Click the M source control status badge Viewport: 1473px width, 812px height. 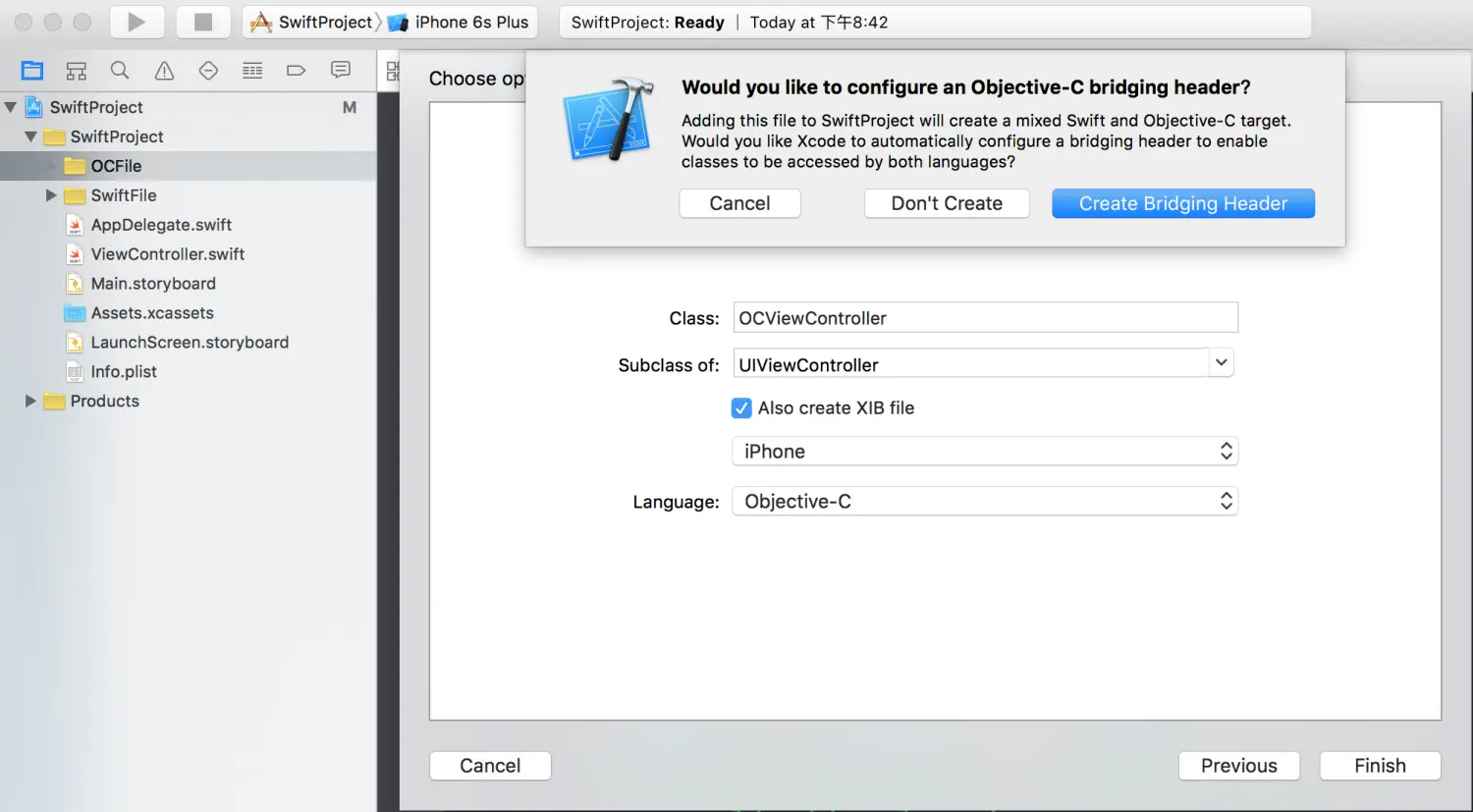tap(349, 107)
